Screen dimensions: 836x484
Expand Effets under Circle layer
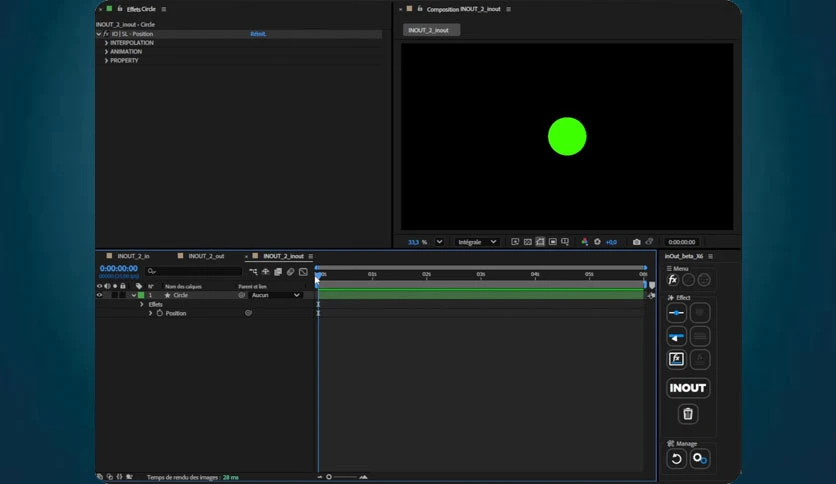pos(142,304)
